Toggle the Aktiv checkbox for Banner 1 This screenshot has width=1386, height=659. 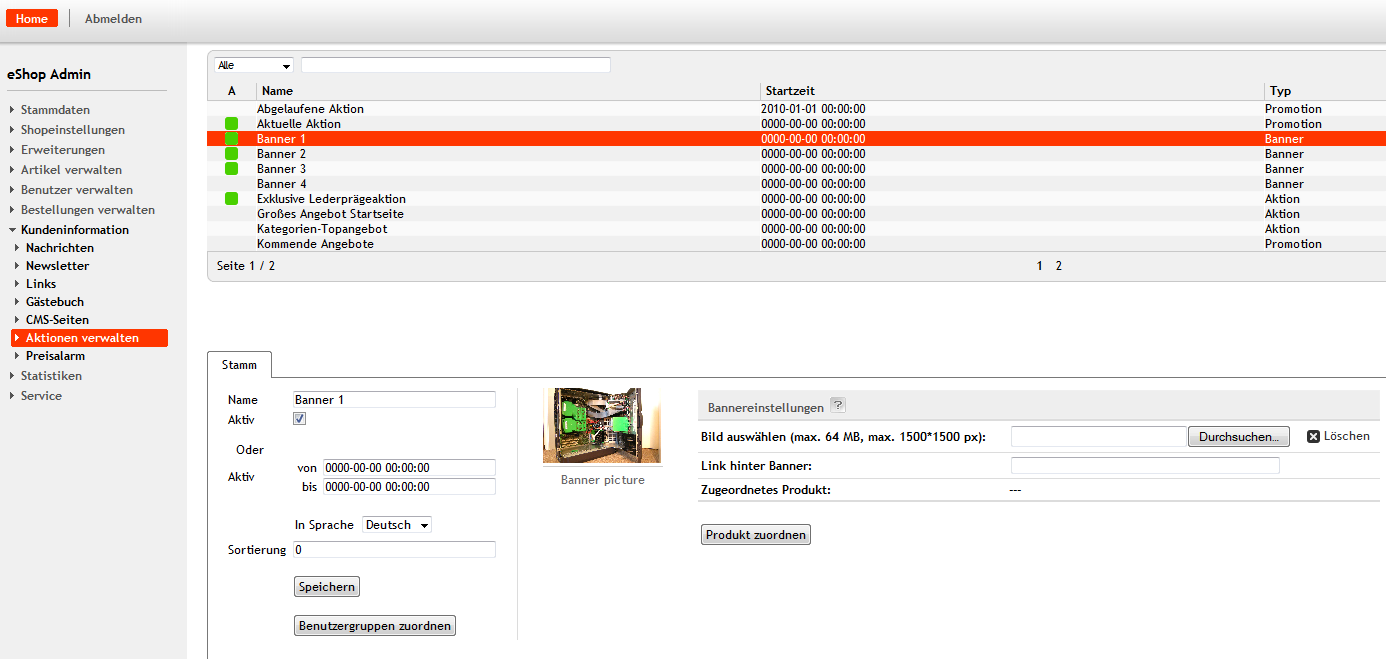(298, 419)
